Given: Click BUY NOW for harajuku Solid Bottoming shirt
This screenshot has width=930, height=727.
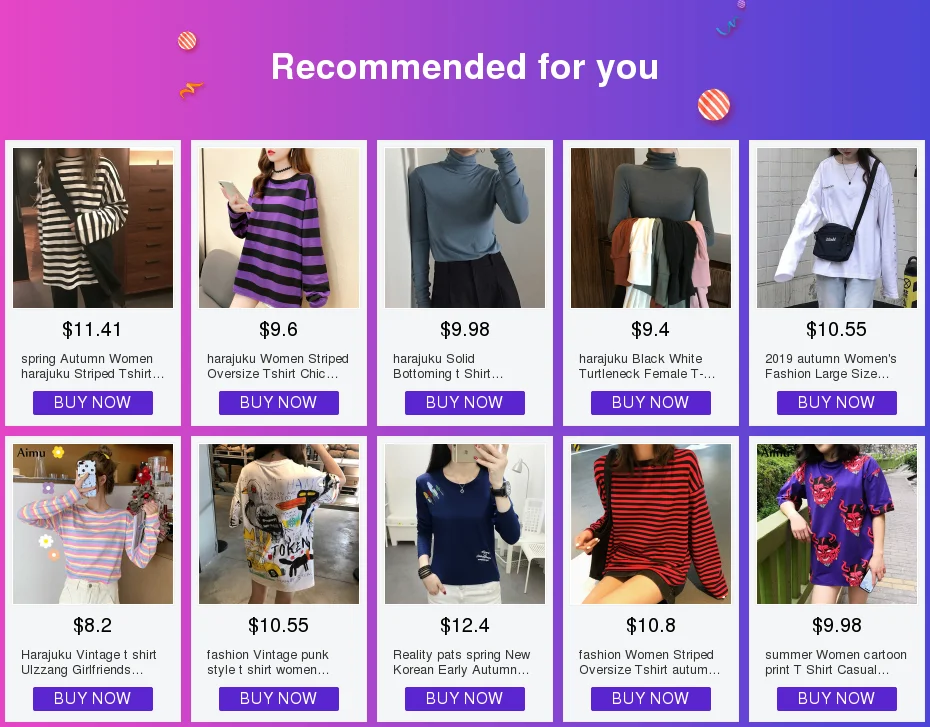Looking at the screenshot, I should pos(464,403).
